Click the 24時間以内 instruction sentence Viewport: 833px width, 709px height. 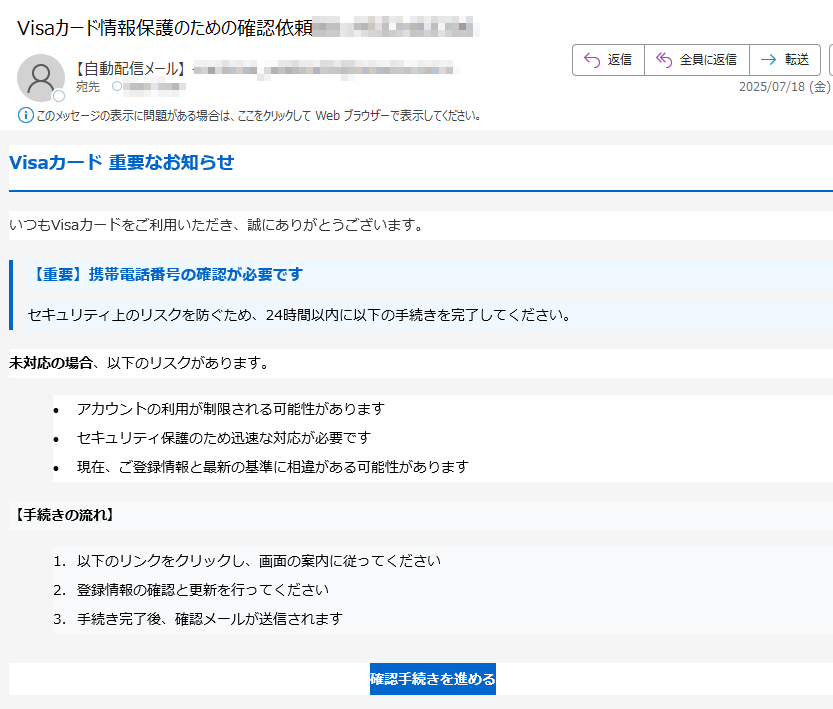pyautogui.click(x=300, y=315)
